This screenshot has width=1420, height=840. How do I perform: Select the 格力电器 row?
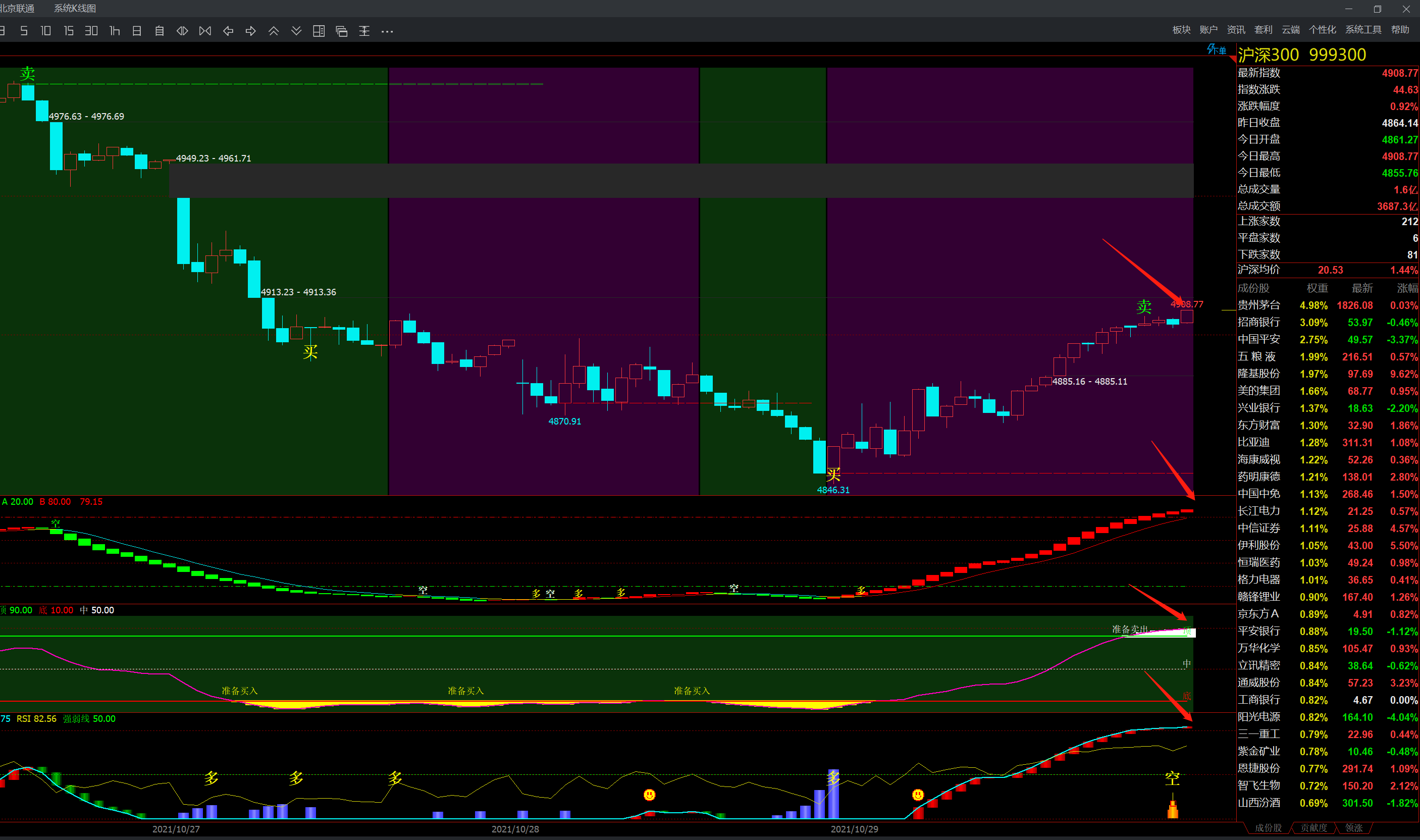click(1328, 580)
